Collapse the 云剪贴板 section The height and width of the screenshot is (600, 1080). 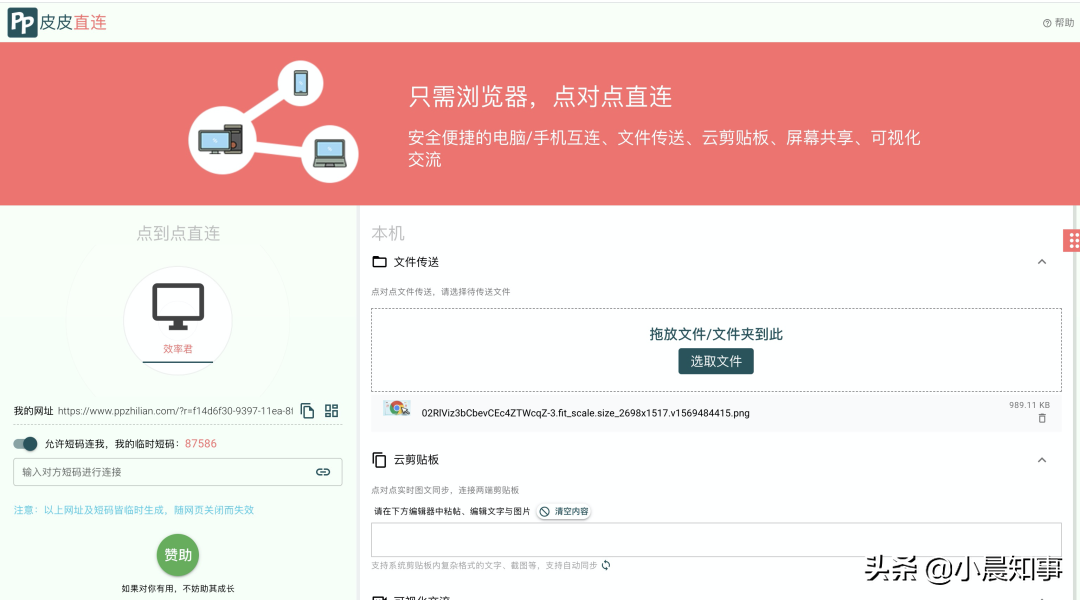click(1041, 457)
